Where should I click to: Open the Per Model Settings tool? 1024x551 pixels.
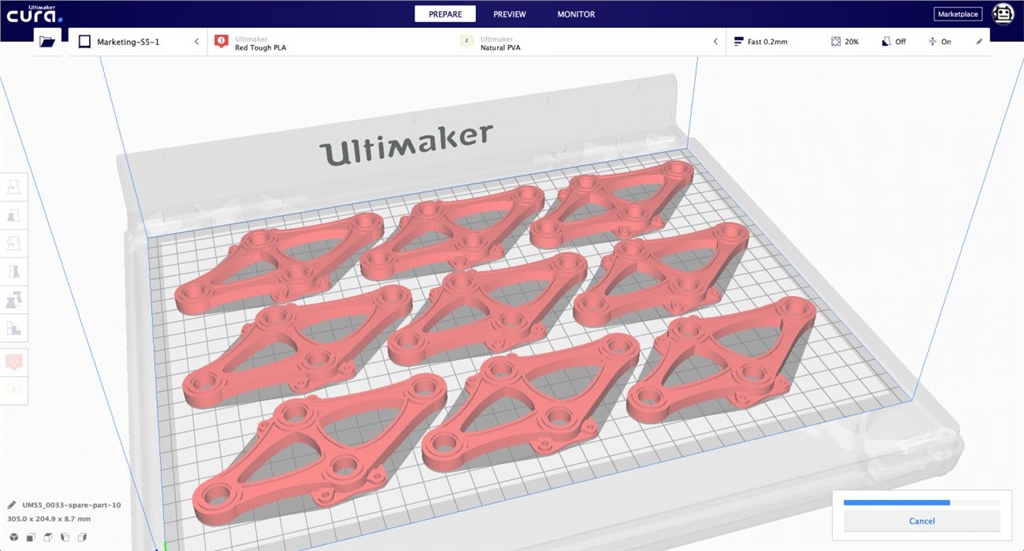tap(15, 299)
